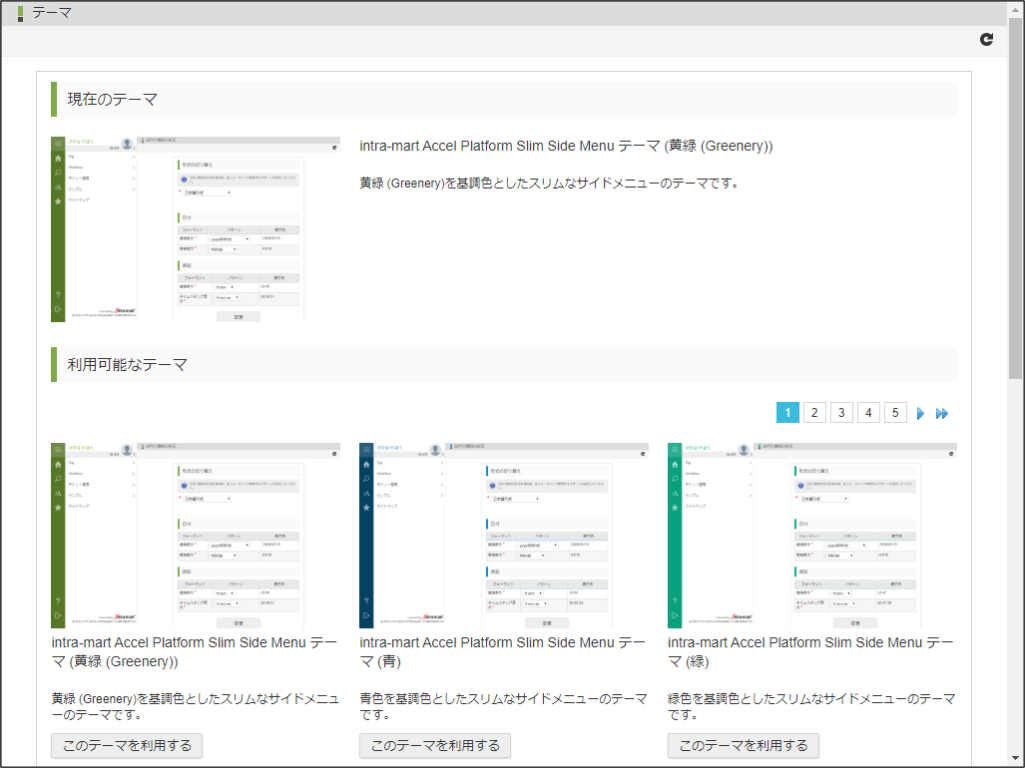Open page 2 of available themes

coord(815,413)
